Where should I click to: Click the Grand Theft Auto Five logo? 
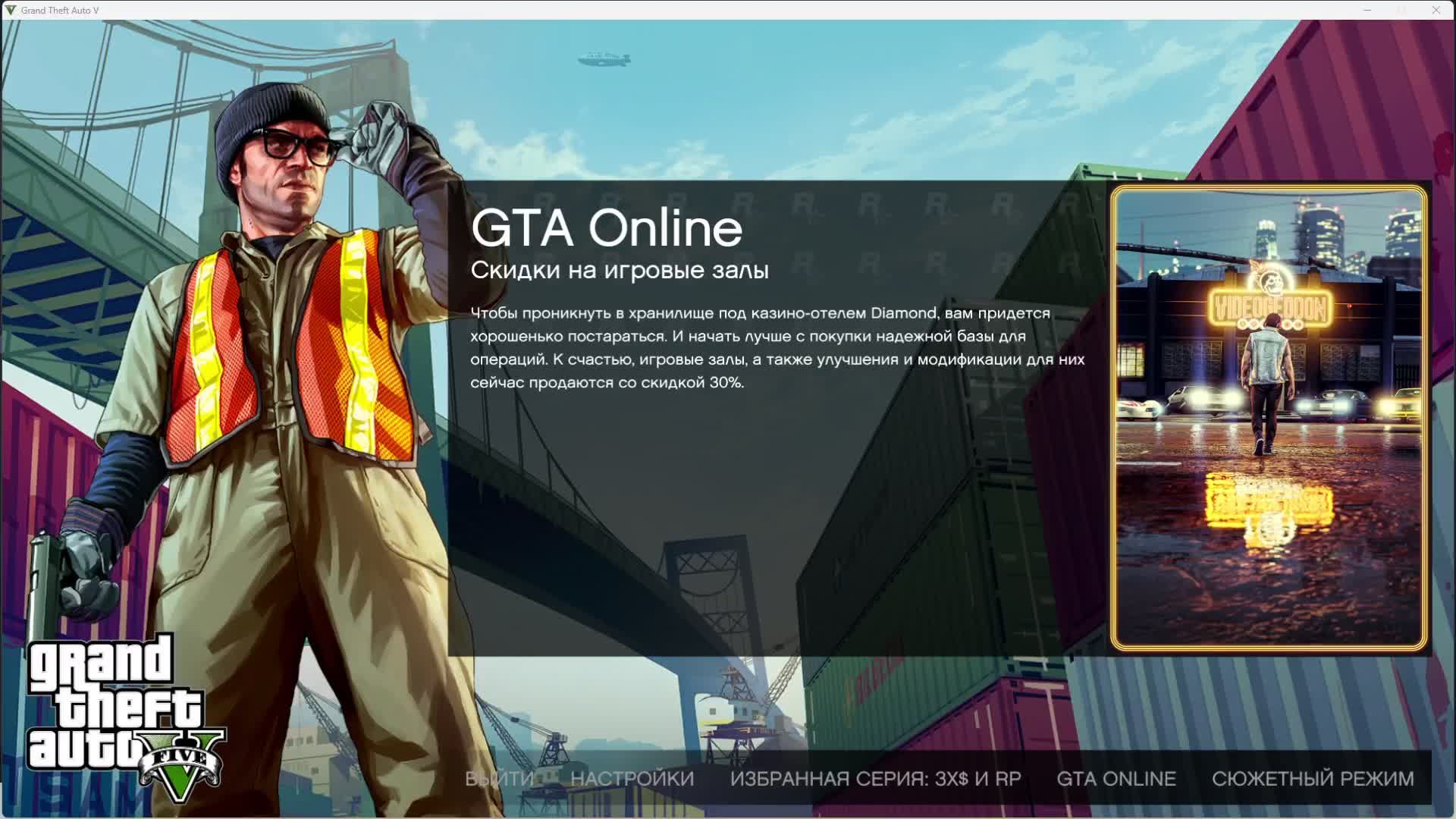click(125, 717)
